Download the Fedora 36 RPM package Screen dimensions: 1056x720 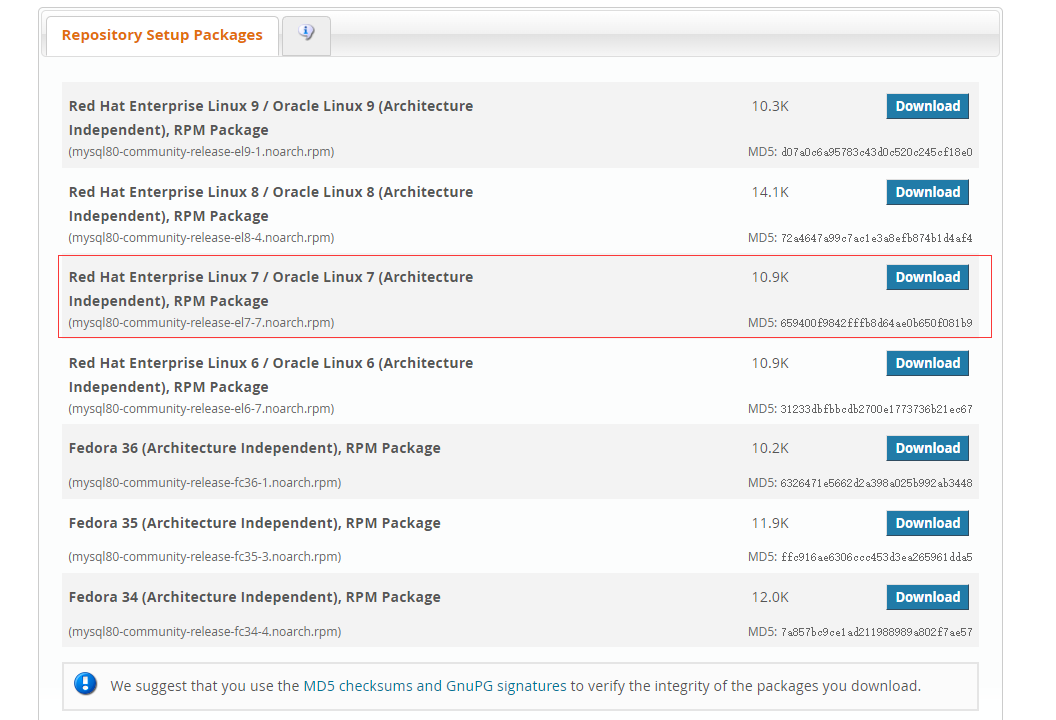927,448
